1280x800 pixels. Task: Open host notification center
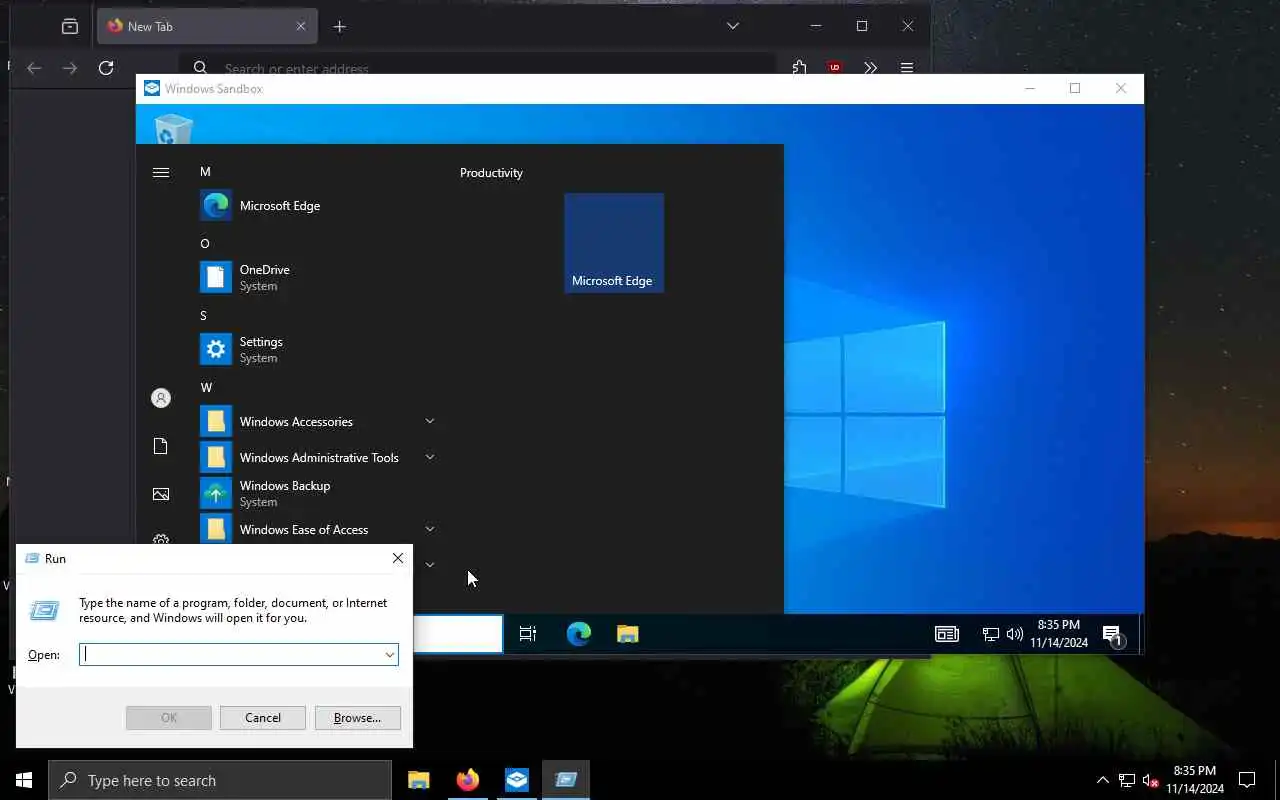point(1247,780)
